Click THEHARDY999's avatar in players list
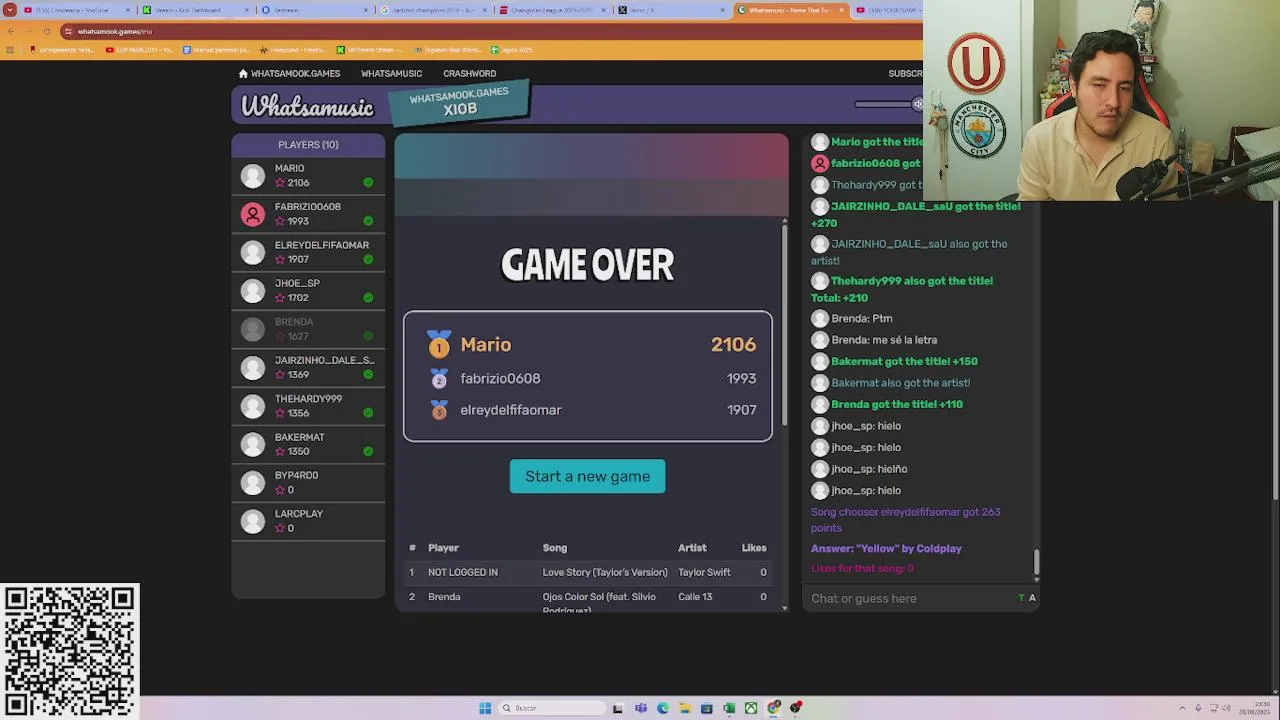This screenshot has width=1280, height=720. (253, 406)
